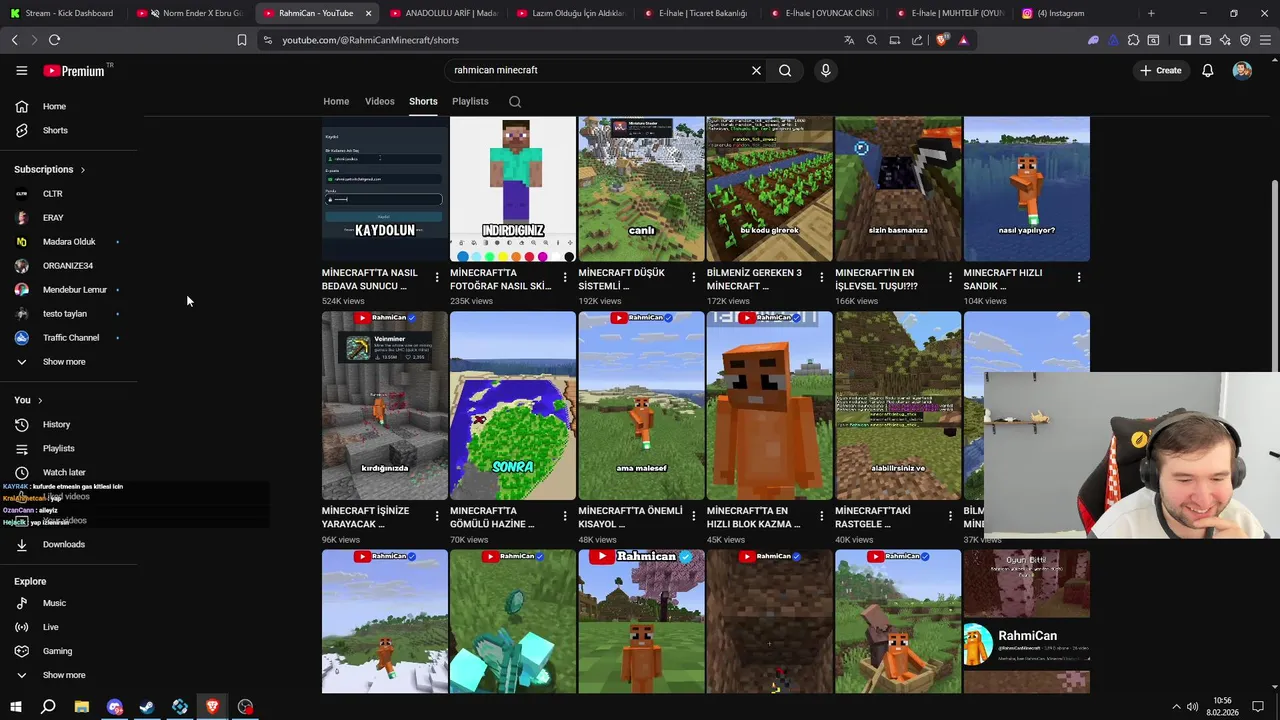Open options for MİNECRAFT HIZLI SANDIK short

(x=1078, y=277)
